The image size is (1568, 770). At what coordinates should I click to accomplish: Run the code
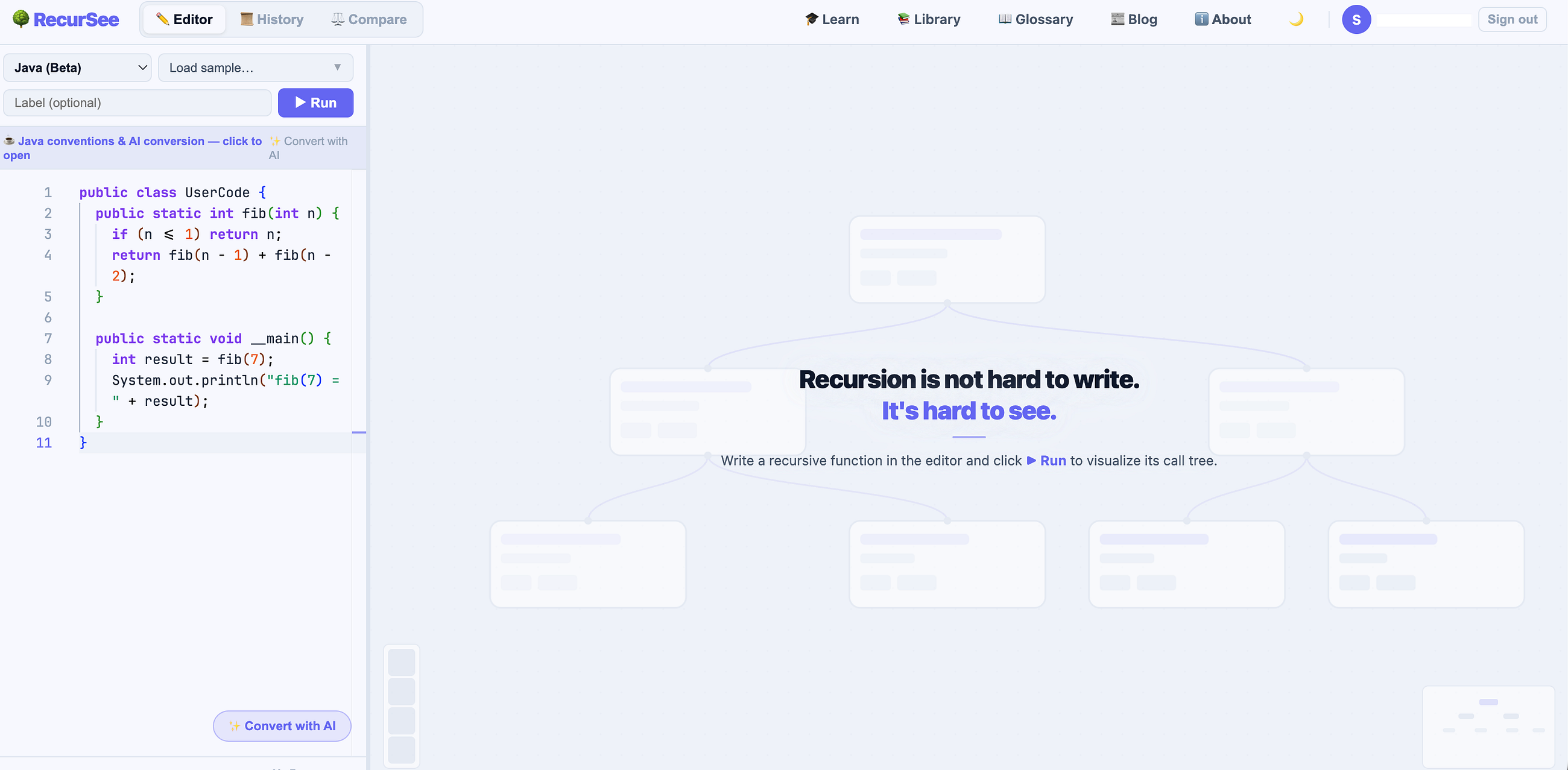coord(315,103)
